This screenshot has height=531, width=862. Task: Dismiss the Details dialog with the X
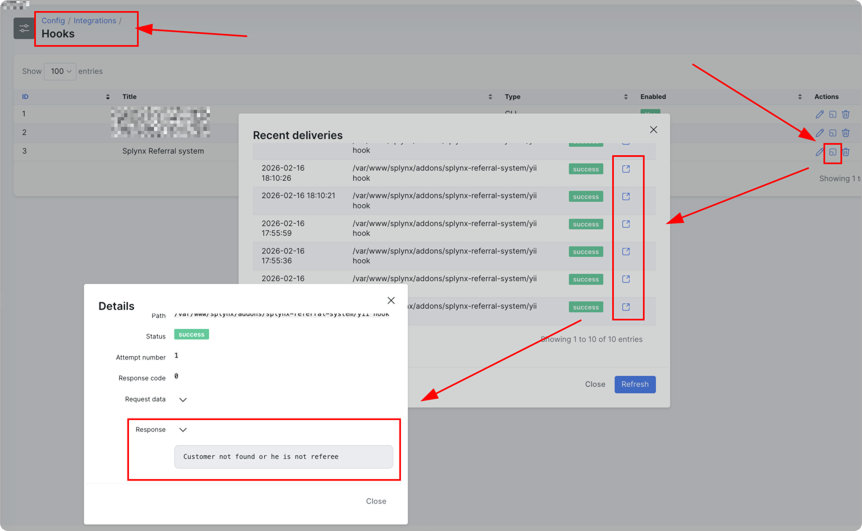[391, 300]
